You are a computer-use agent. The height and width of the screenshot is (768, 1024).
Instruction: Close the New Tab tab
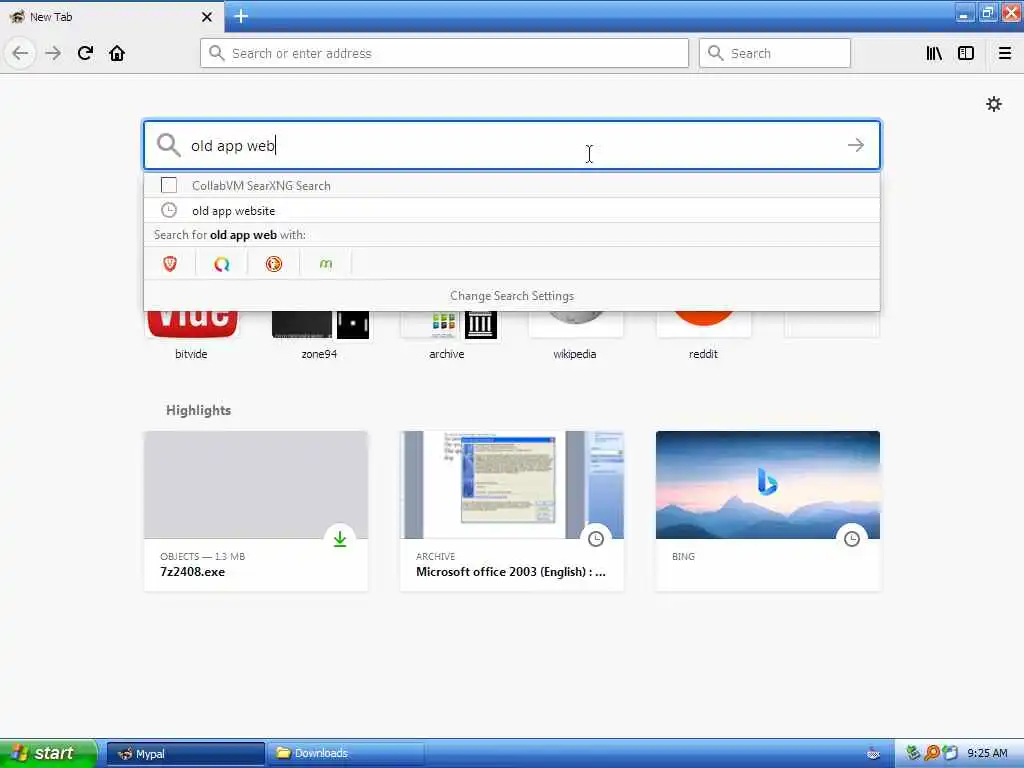[x=207, y=17]
